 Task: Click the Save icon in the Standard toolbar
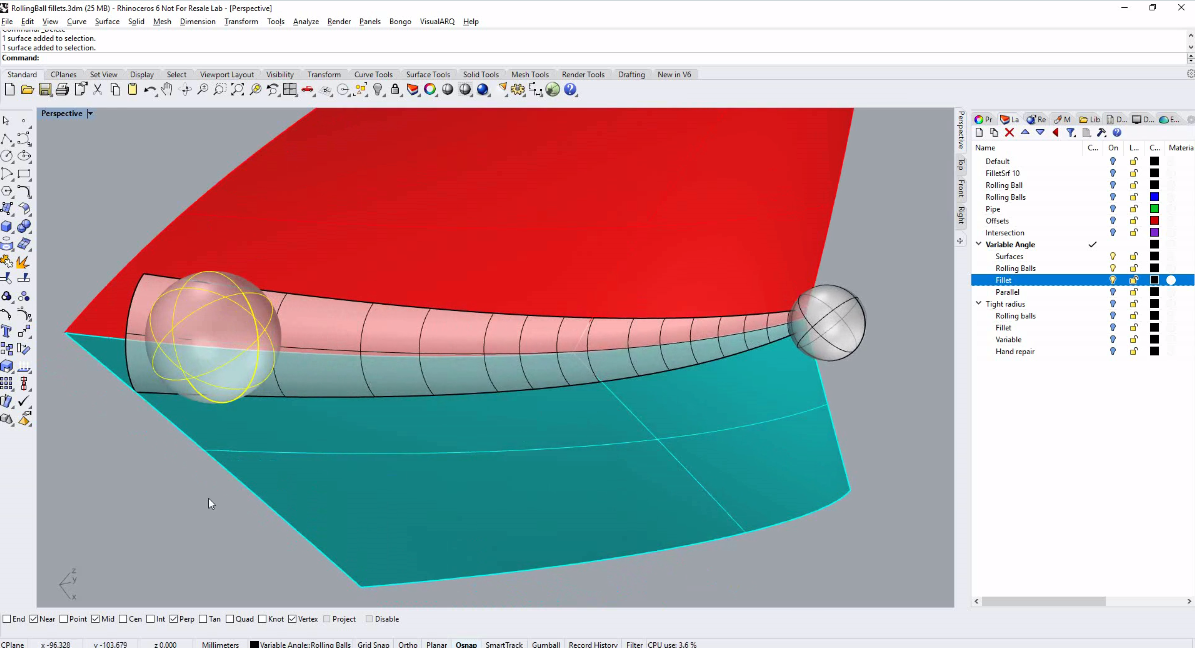(45, 89)
